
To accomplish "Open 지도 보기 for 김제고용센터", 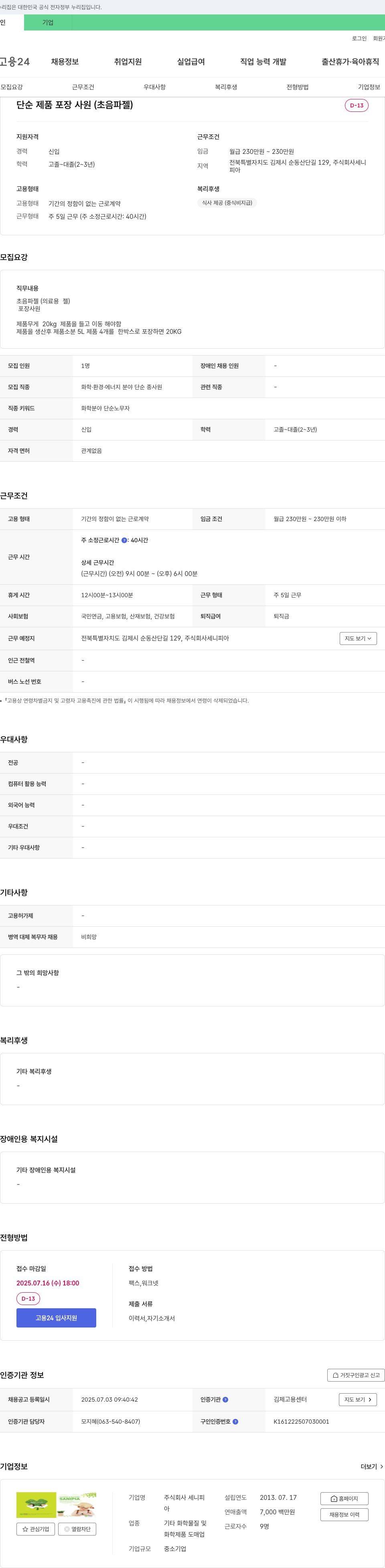I will pos(358,1399).
